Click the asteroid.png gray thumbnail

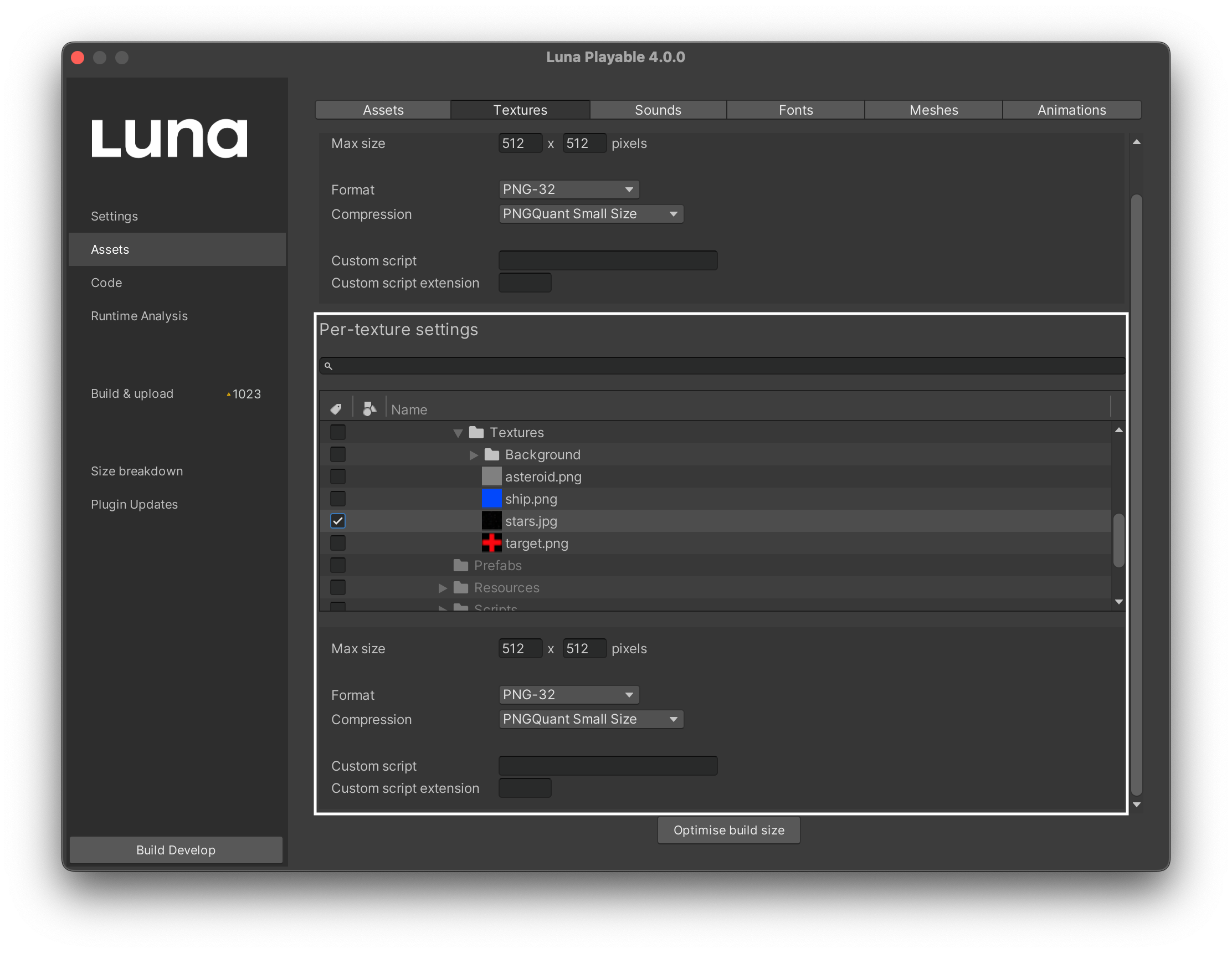[491, 477]
